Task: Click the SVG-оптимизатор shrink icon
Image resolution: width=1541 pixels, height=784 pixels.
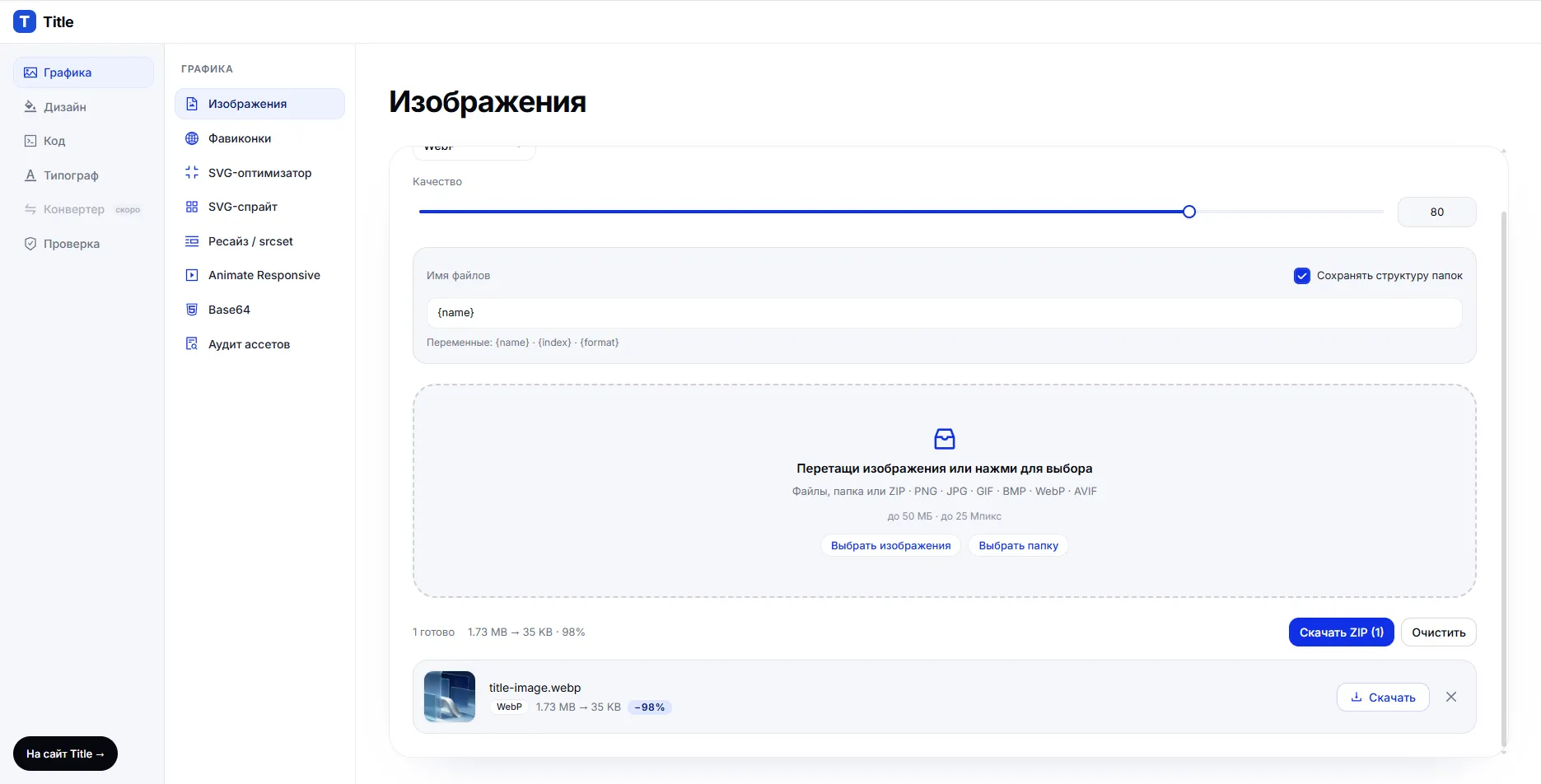Action: coord(192,173)
